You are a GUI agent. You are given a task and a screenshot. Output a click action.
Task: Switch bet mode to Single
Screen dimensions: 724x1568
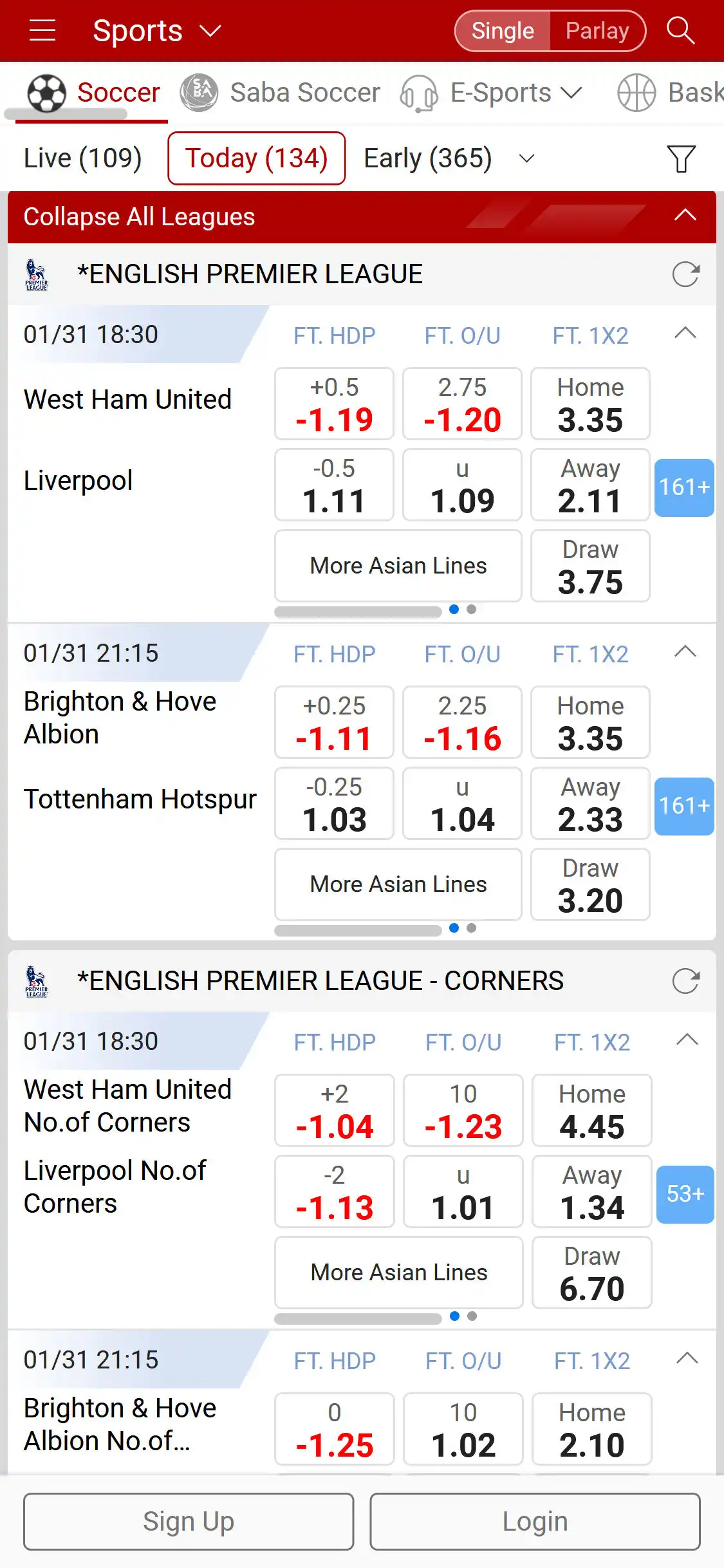click(503, 31)
